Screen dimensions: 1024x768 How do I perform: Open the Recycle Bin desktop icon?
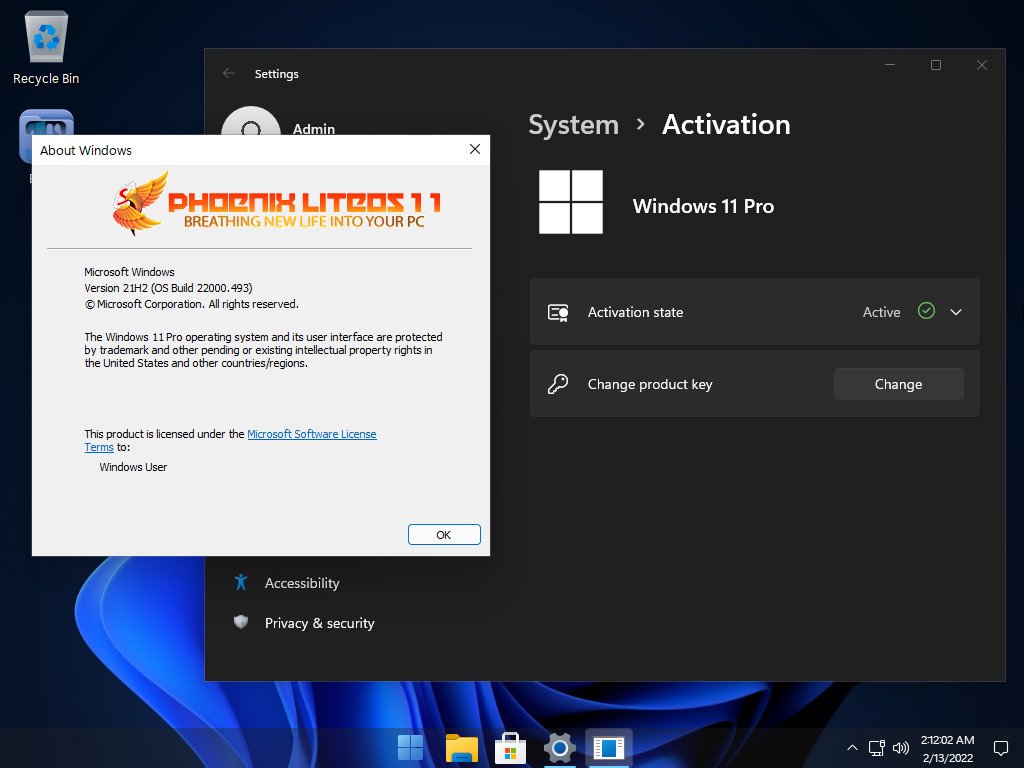46,48
